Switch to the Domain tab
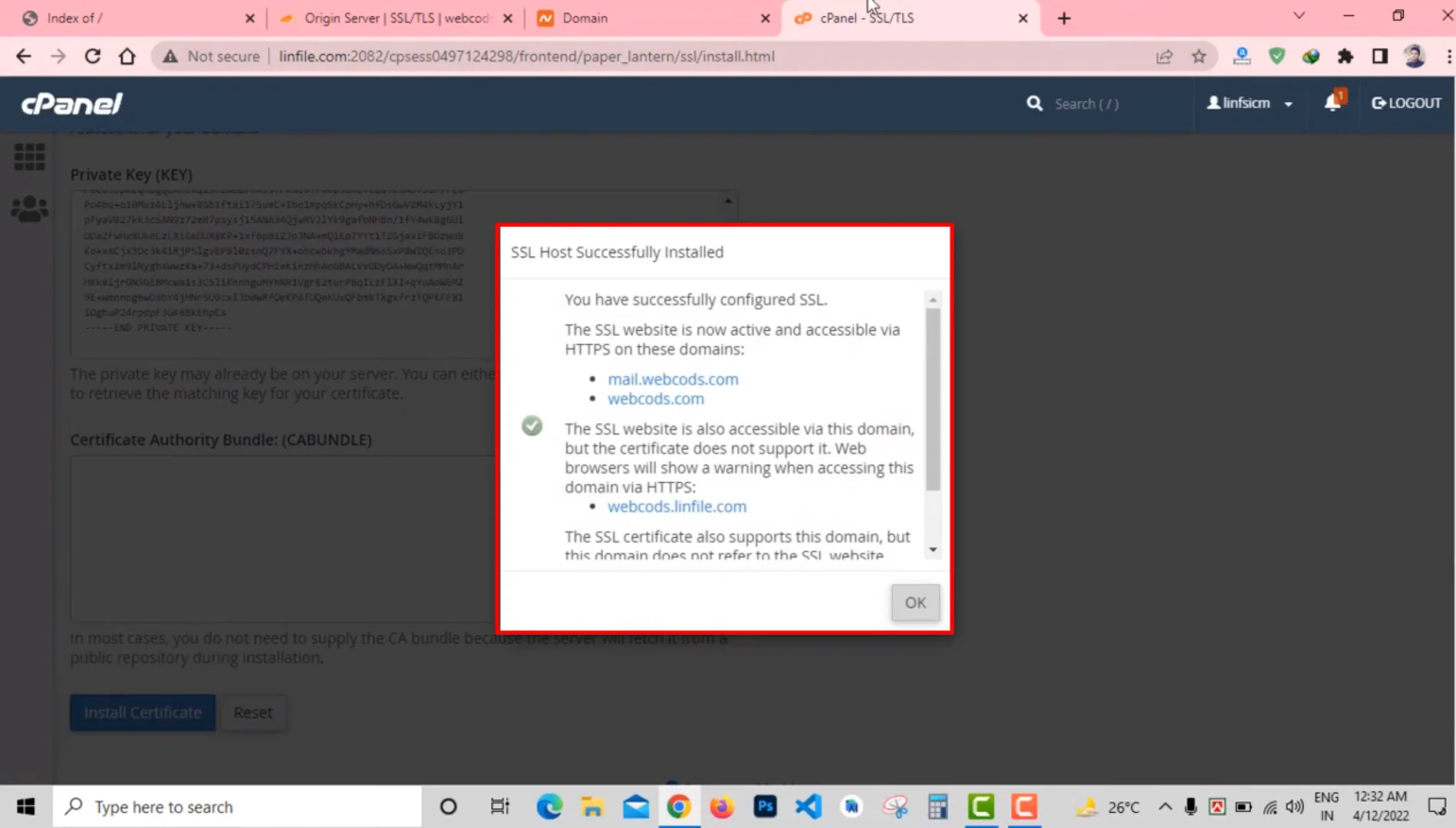The height and width of the screenshot is (828, 1456). click(x=652, y=18)
